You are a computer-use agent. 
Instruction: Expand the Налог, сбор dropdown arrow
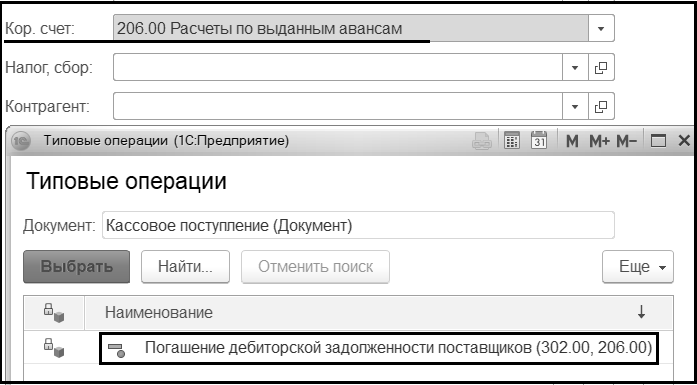(576, 68)
